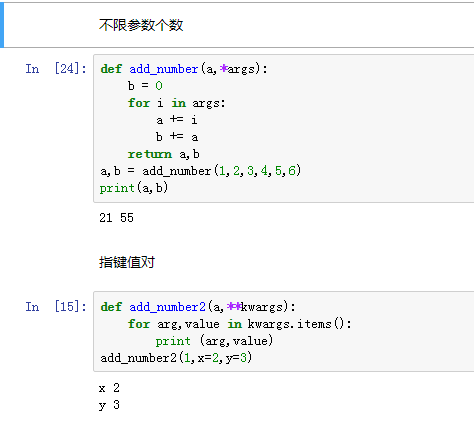The image size is (474, 424).
Task: Click the line def add_number(a,*args):
Action: [x=184, y=69]
